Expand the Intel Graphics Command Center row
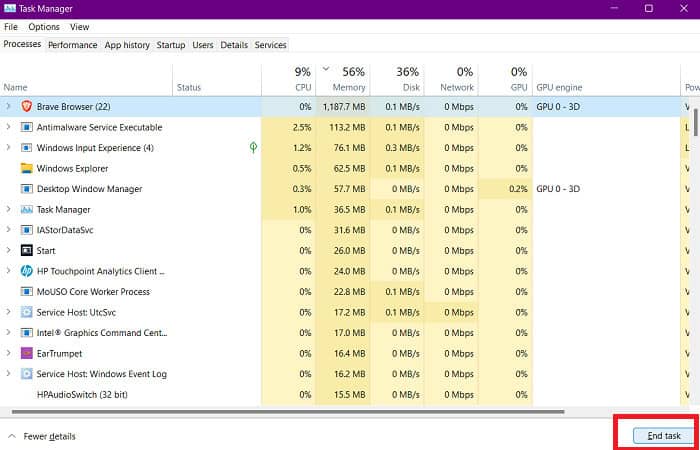The height and width of the screenshot is (450, 700). pos(8,333)
